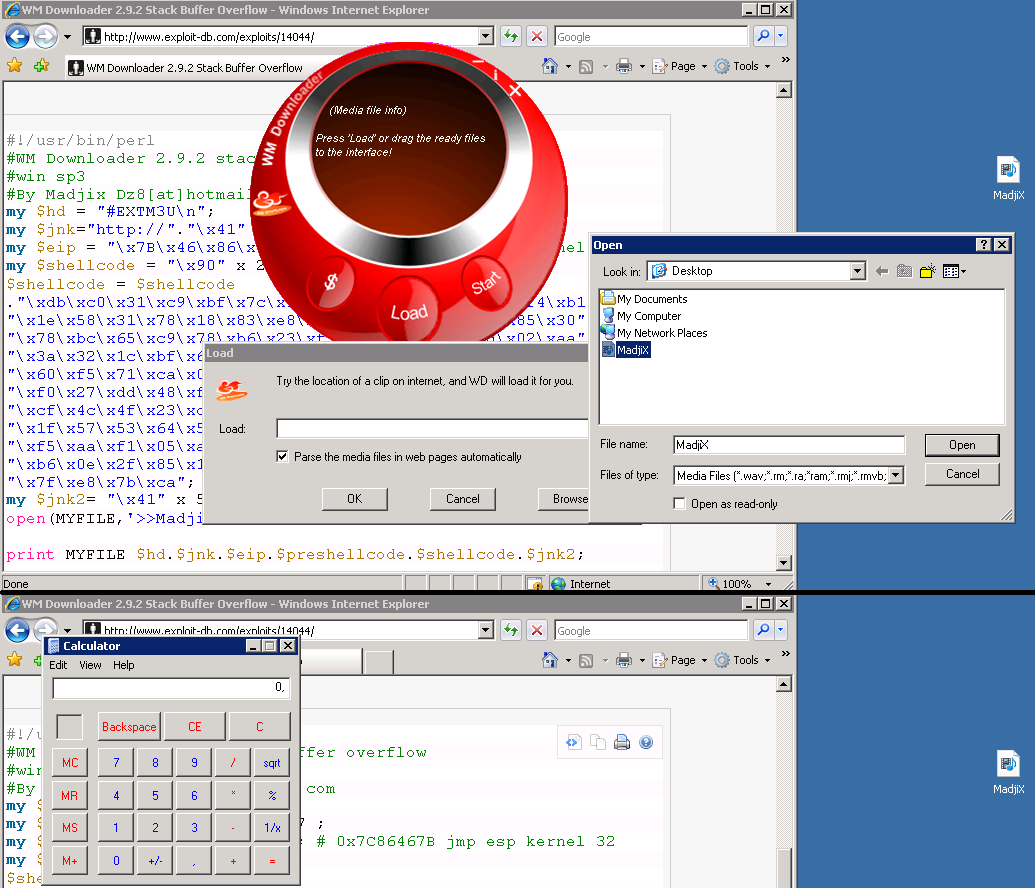The image size is (1035, 888).
Task: Click the up one level folder icon
Action: point(905,271)
